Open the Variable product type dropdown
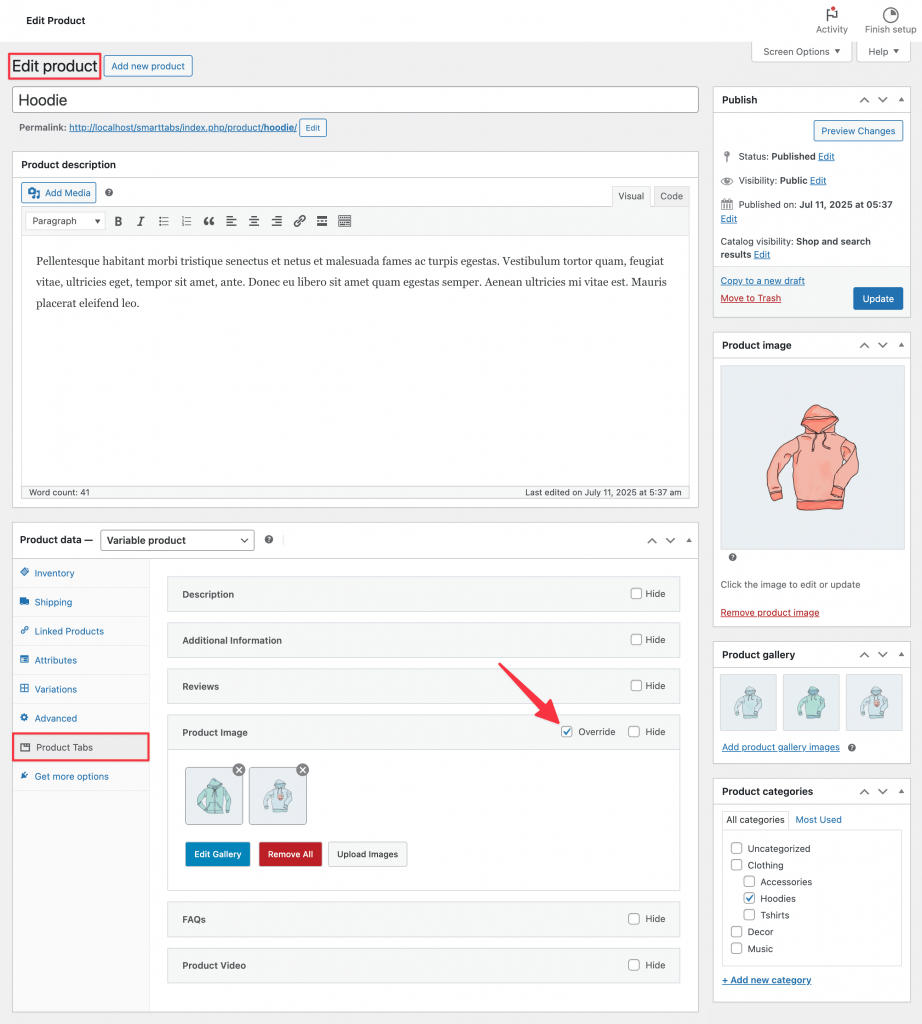This screenshot has height=1024, width=922. coord(177,540)
